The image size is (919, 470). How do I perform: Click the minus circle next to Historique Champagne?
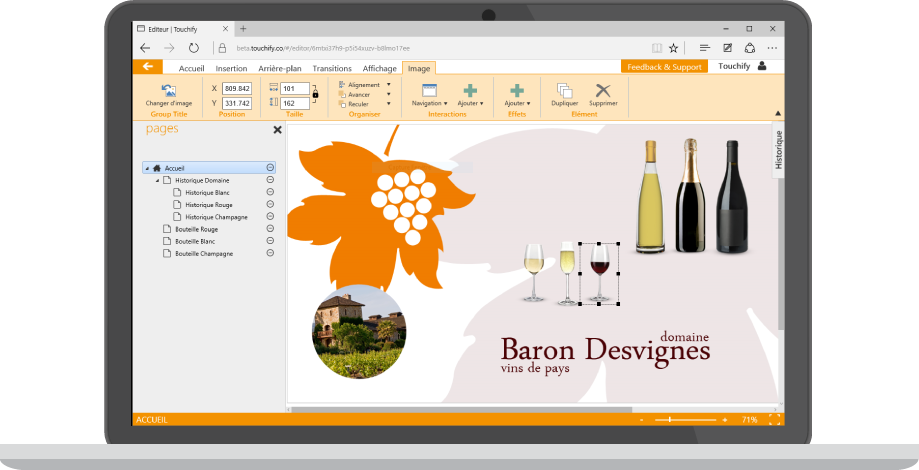pyautogui.click(x=270, y=216)
